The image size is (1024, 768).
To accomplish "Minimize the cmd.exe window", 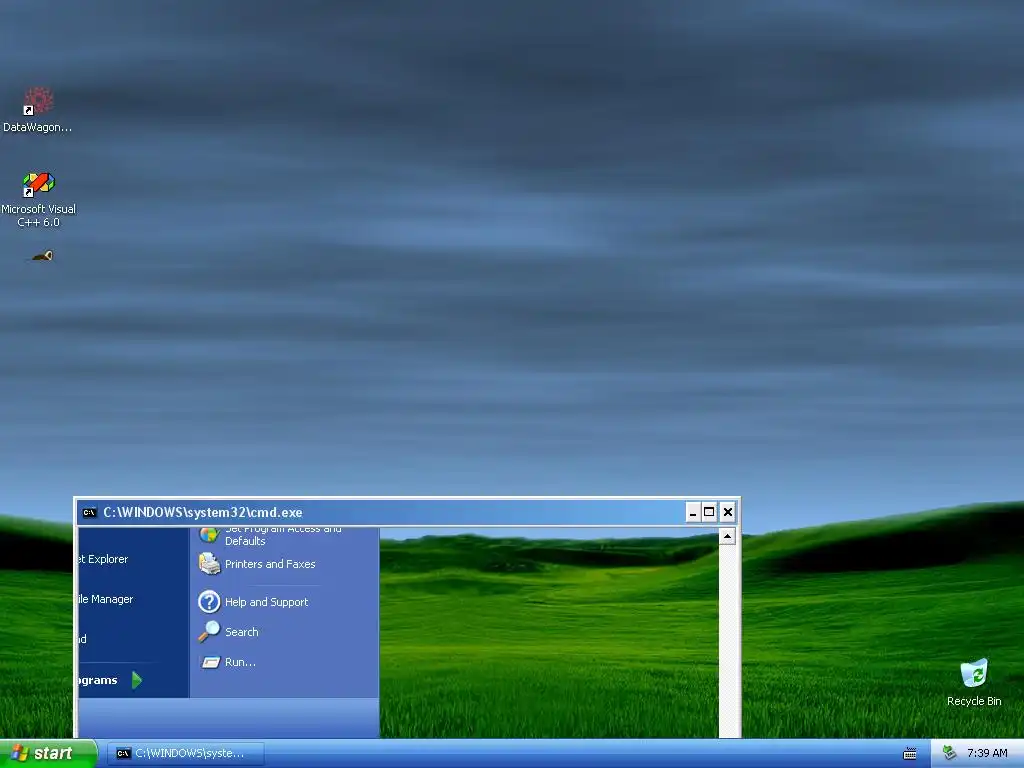I will (x=693, y=513).
